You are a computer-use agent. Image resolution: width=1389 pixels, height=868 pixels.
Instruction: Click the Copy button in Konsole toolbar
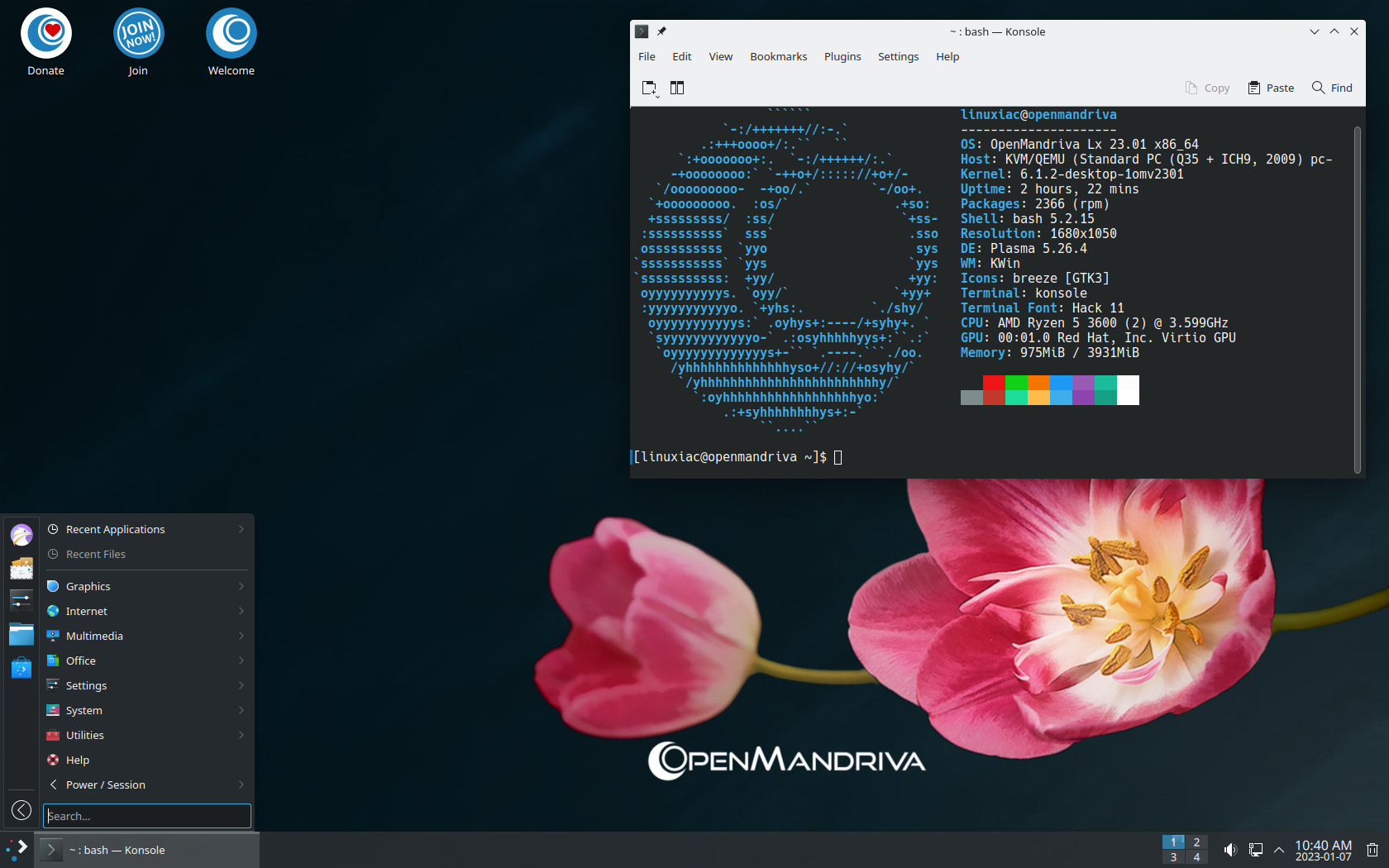[1207, 88]
